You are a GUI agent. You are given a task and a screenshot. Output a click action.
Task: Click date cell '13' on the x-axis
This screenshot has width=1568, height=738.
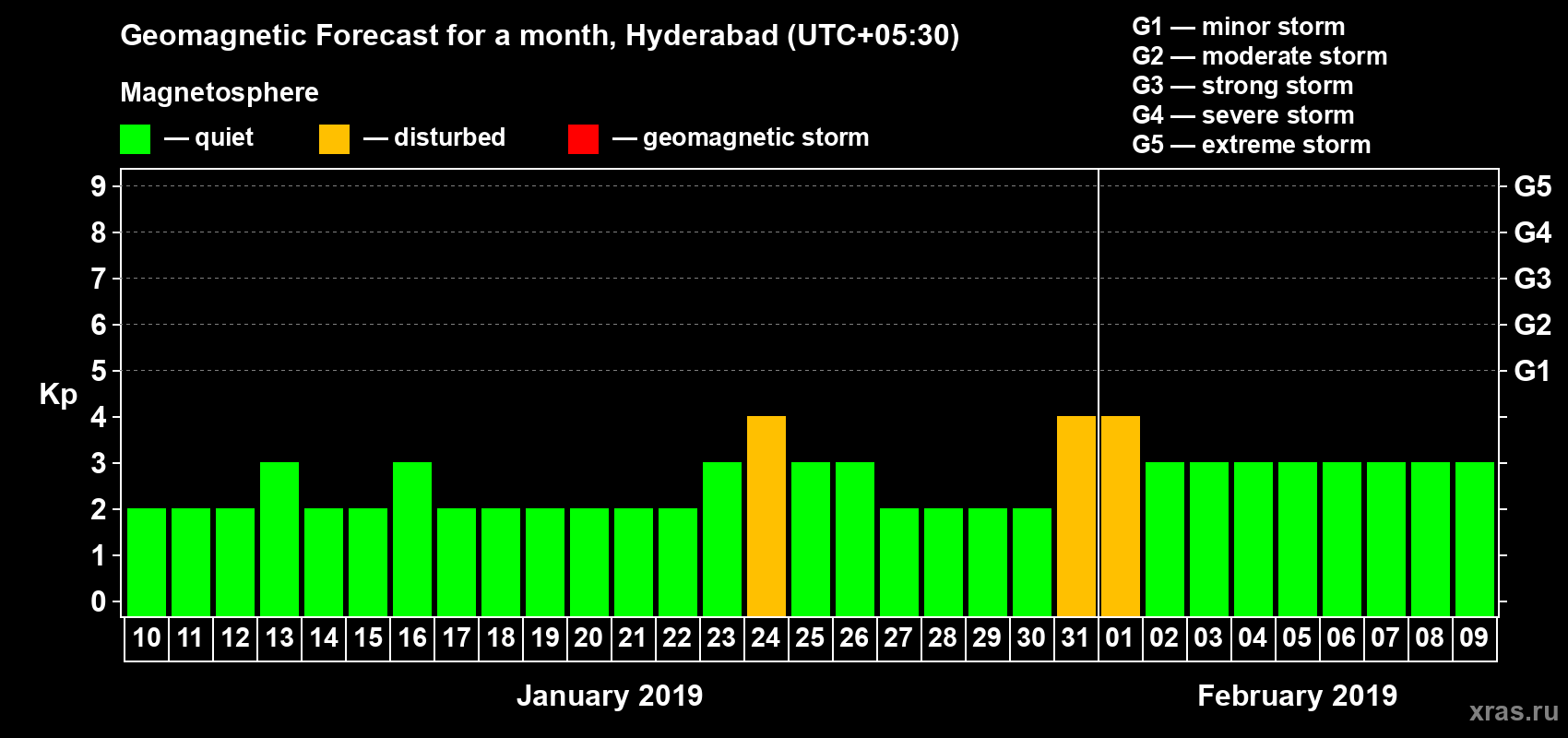tap(279, 638)
